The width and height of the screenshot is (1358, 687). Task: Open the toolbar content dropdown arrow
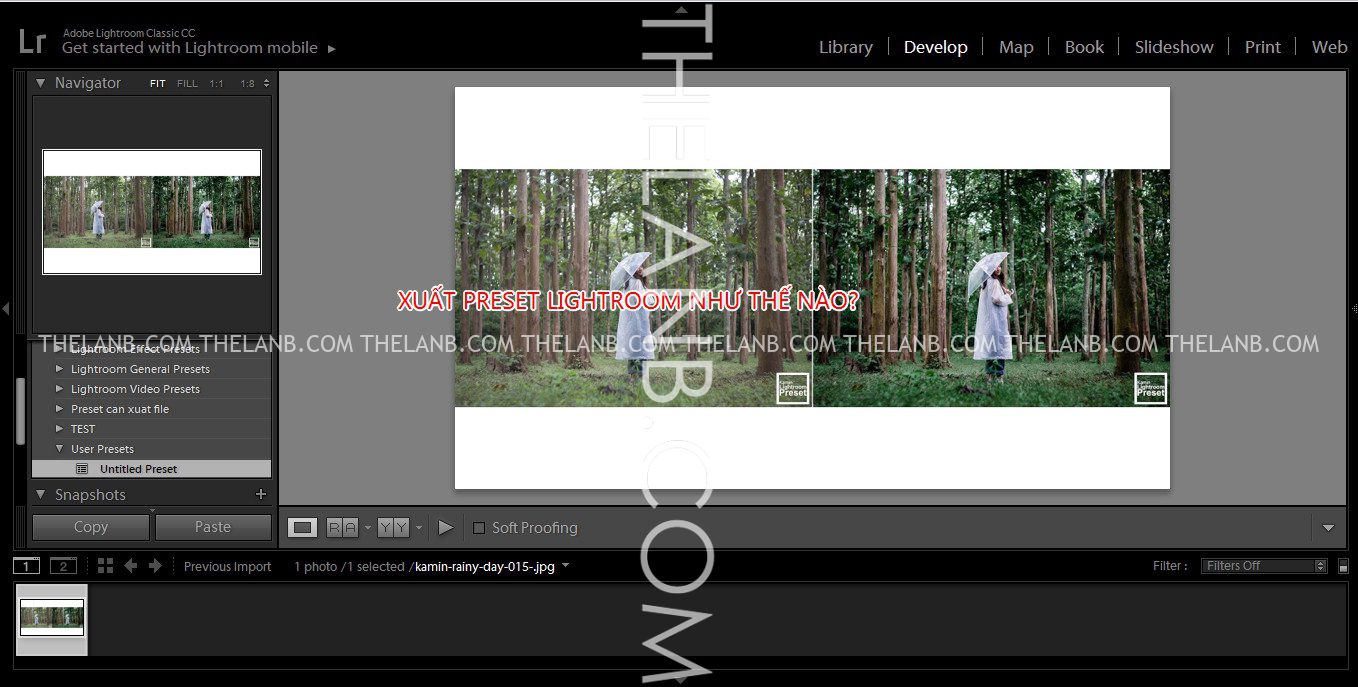[1328, 528]
